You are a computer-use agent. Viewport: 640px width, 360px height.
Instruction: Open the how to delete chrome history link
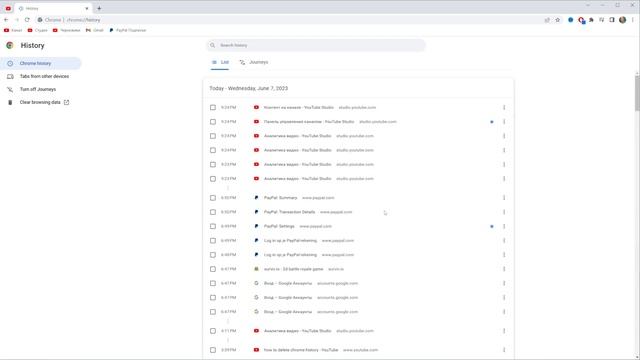point(301,350)
